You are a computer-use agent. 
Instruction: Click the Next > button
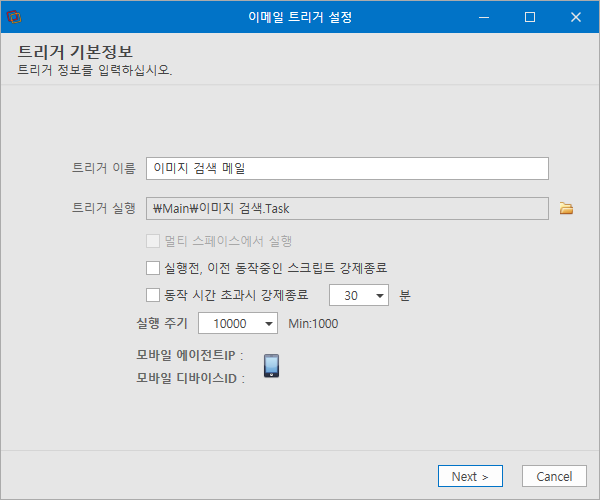point(470,476)
